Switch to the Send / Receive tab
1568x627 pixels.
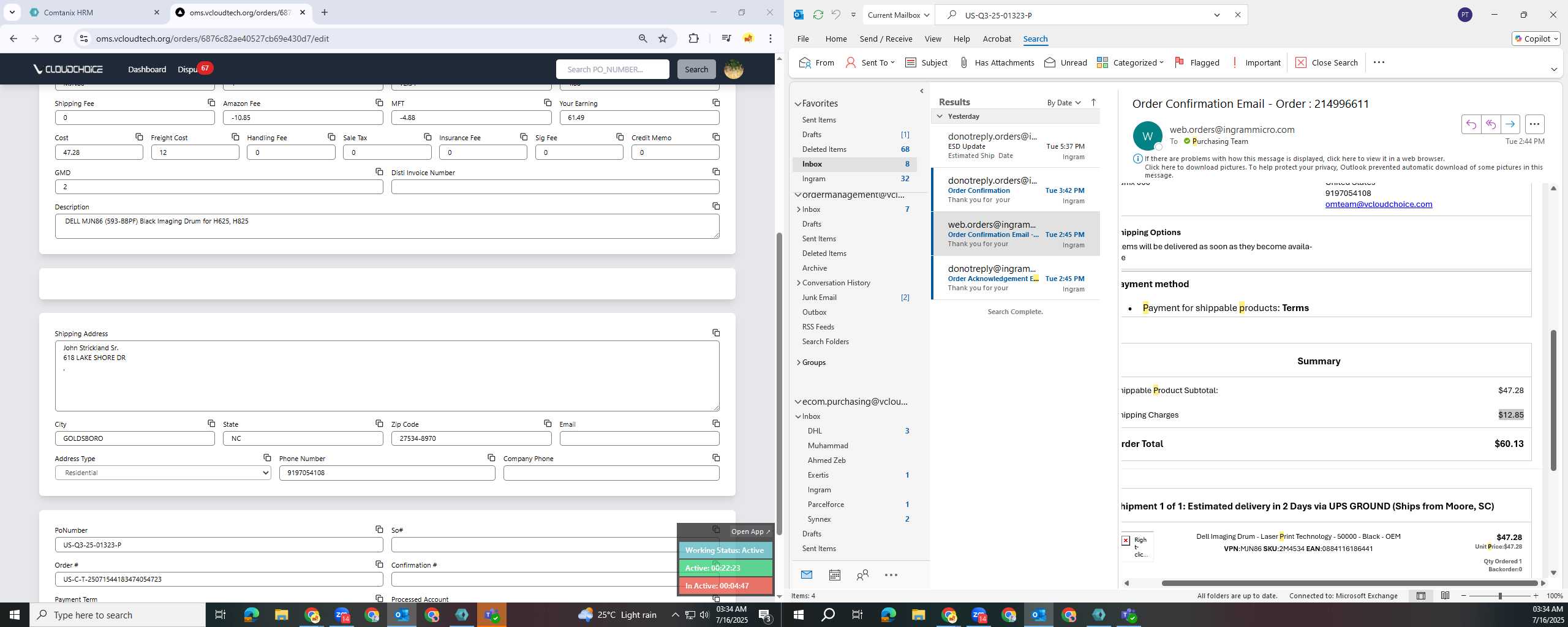point(886,39)
